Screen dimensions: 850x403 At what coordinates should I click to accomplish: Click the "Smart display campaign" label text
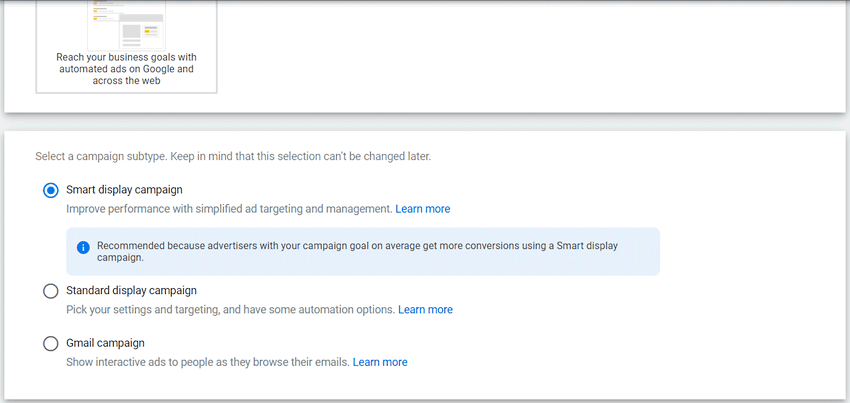(124, 189)
